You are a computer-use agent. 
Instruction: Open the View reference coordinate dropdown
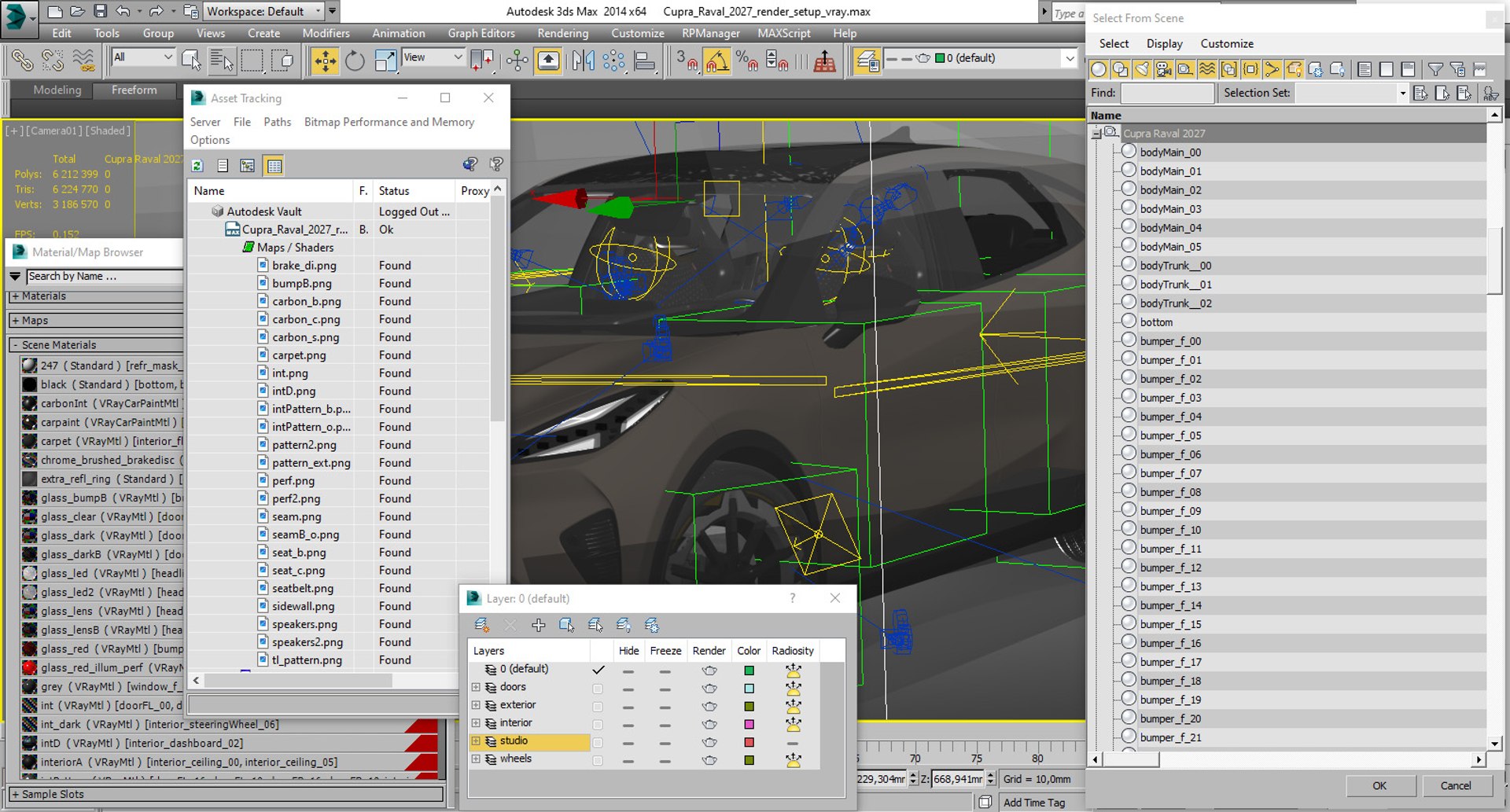click(433, 57)
